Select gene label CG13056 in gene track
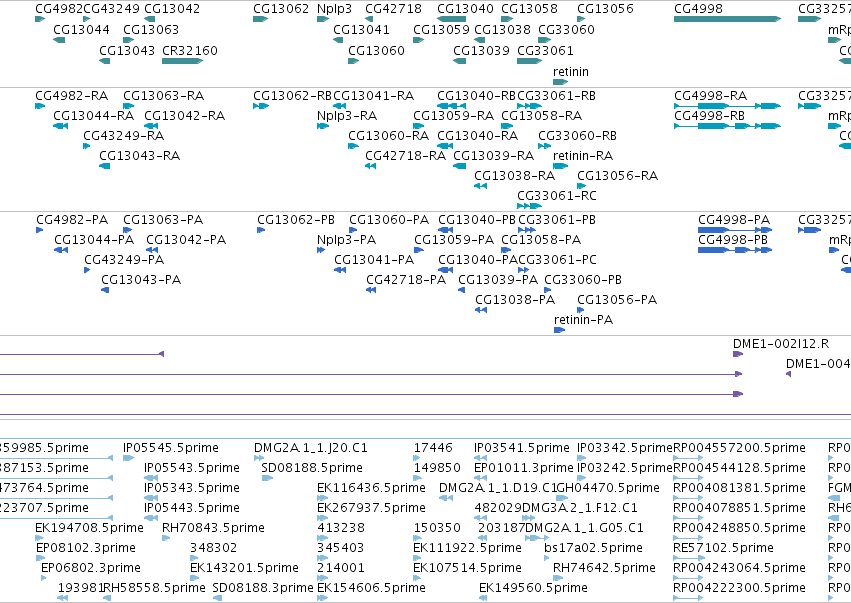 605,9
